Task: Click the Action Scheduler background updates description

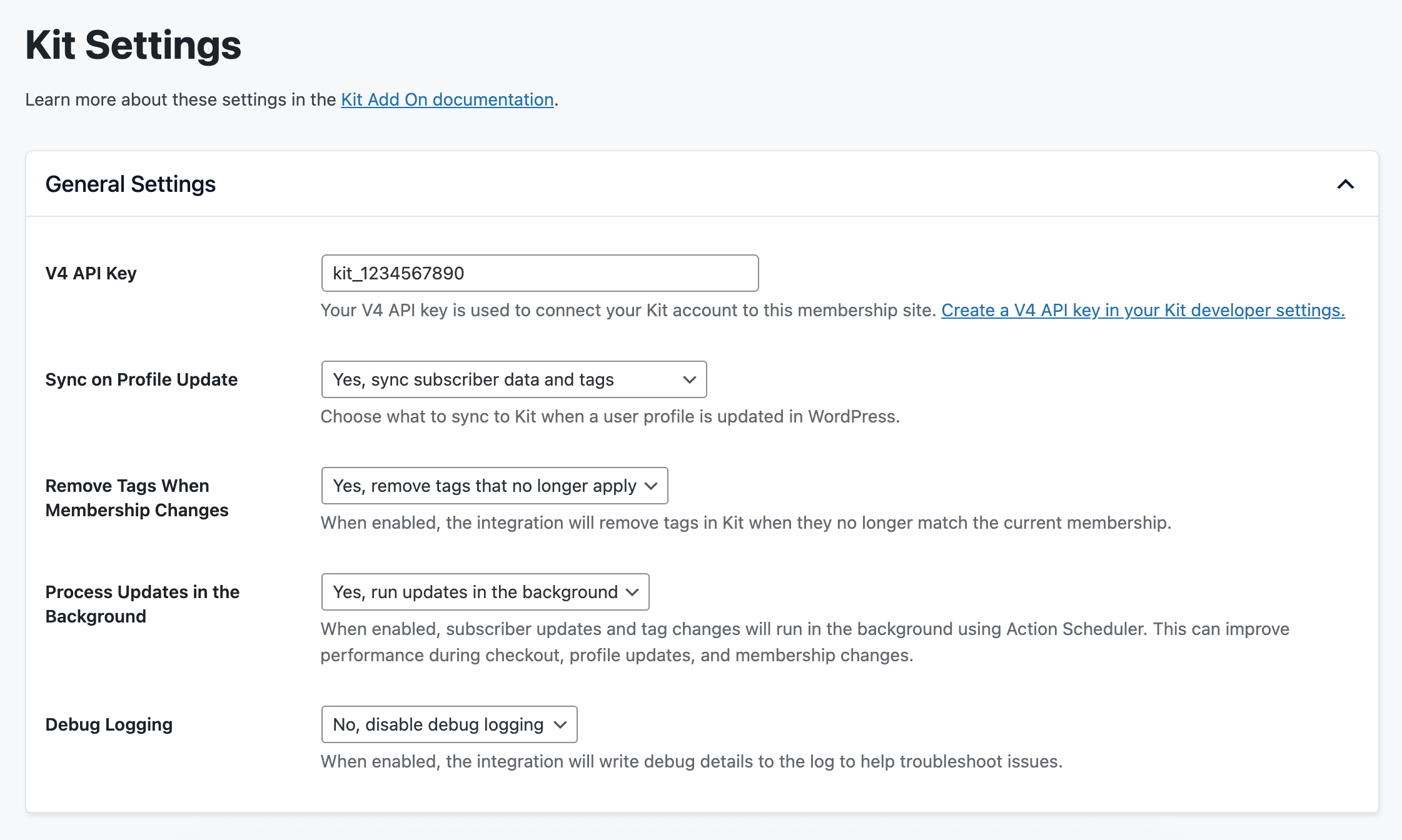Action: pos(804,641)
